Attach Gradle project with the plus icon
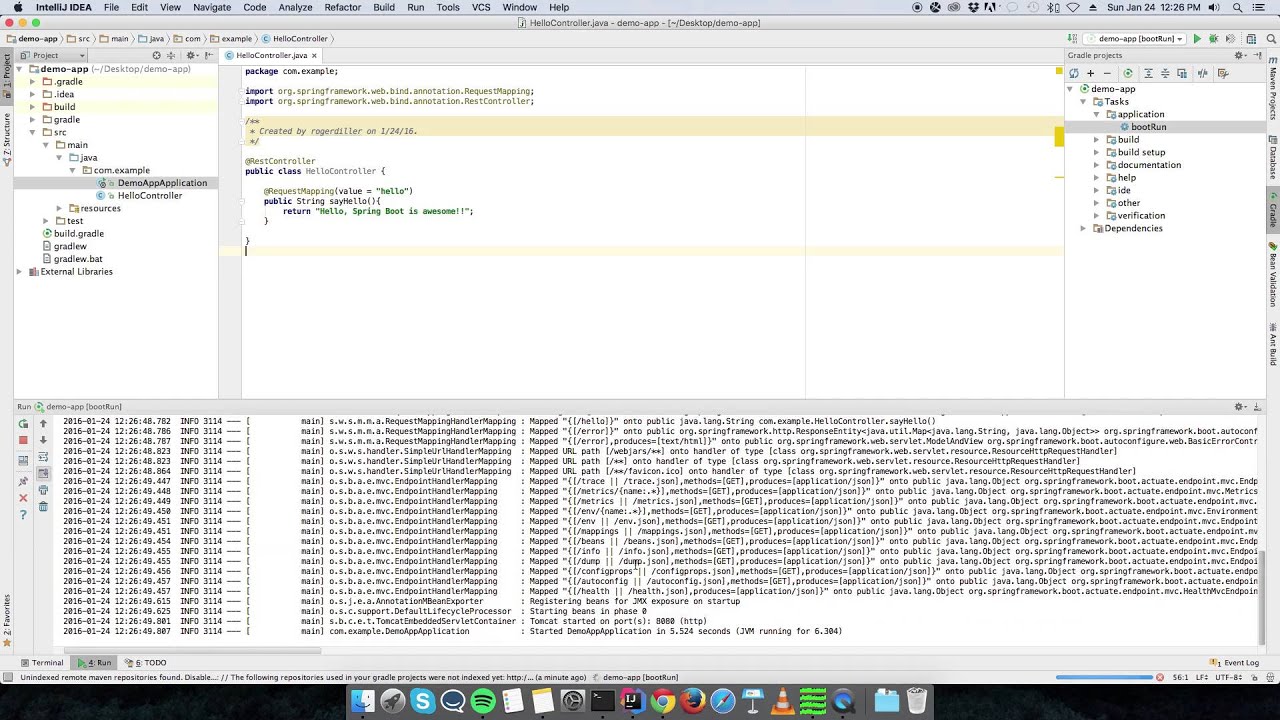Screen dimensions: 1280x720 point(1090,73)
